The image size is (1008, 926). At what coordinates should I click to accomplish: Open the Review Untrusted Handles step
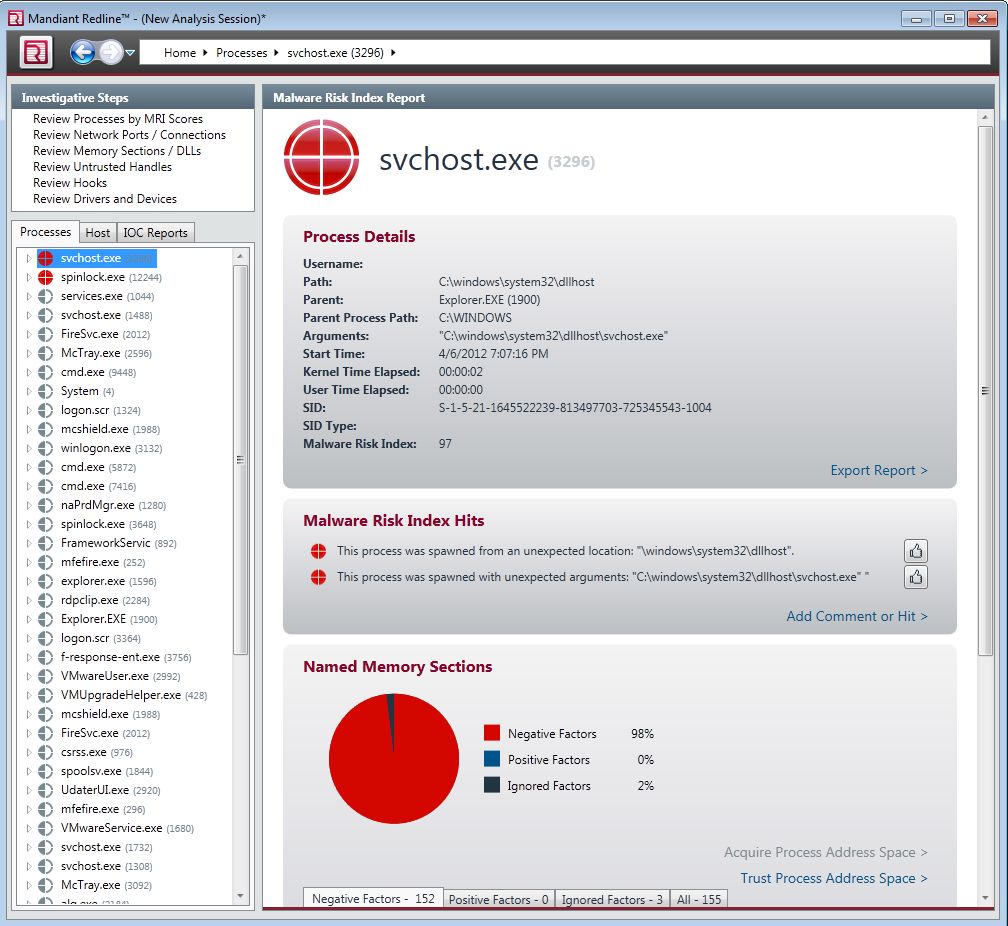[102, 167]
